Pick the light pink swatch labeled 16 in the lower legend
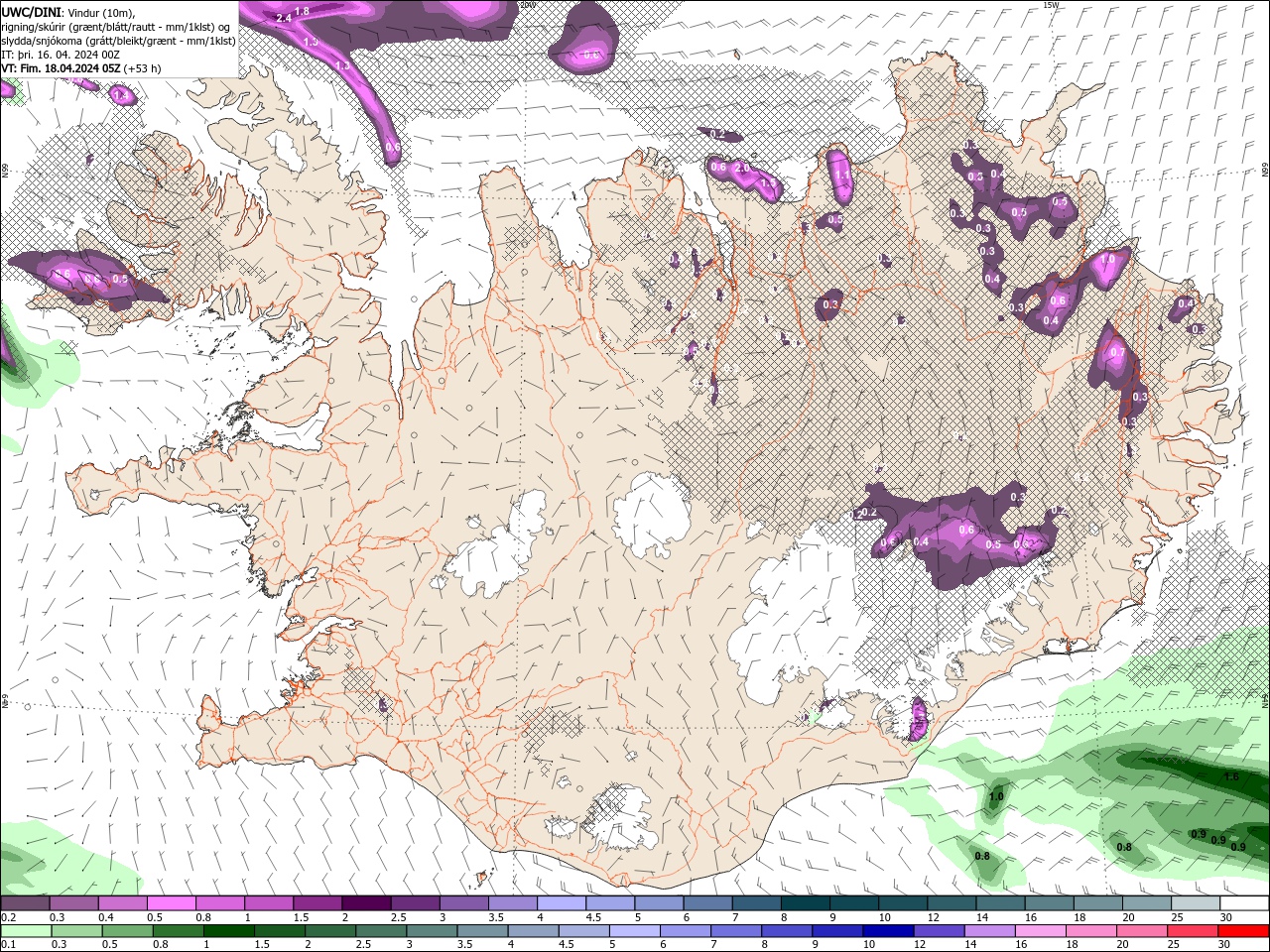Screen dimensions: 1270x952 coord(1041,931)
